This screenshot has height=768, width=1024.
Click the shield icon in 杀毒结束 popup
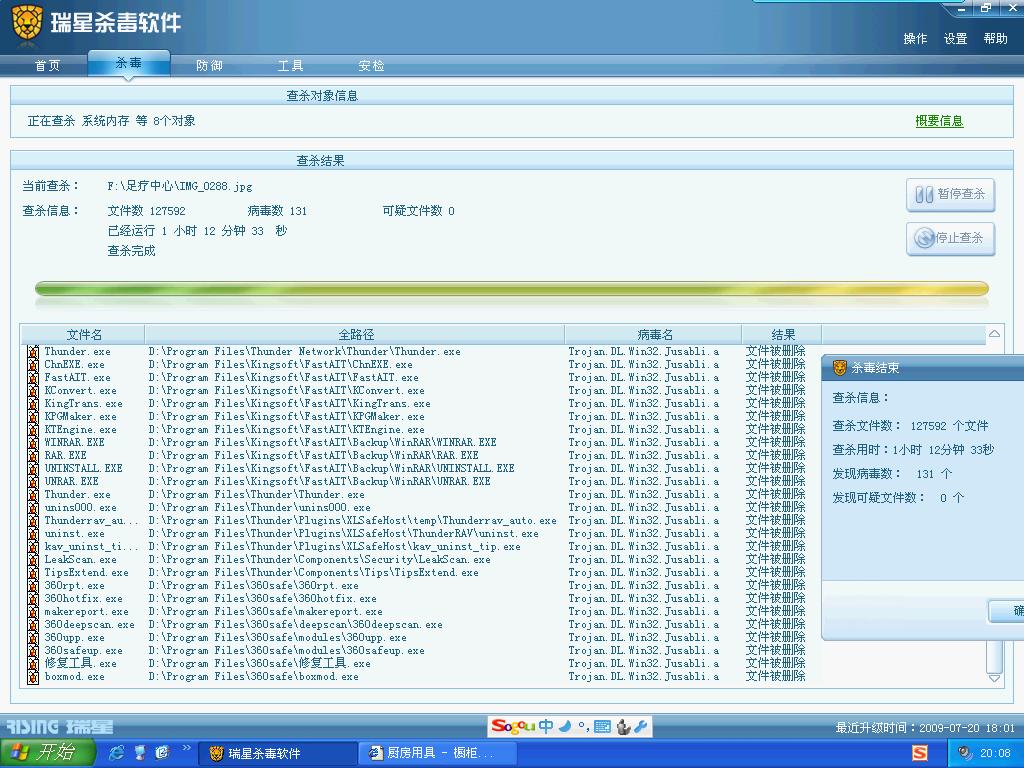point(840,368)
